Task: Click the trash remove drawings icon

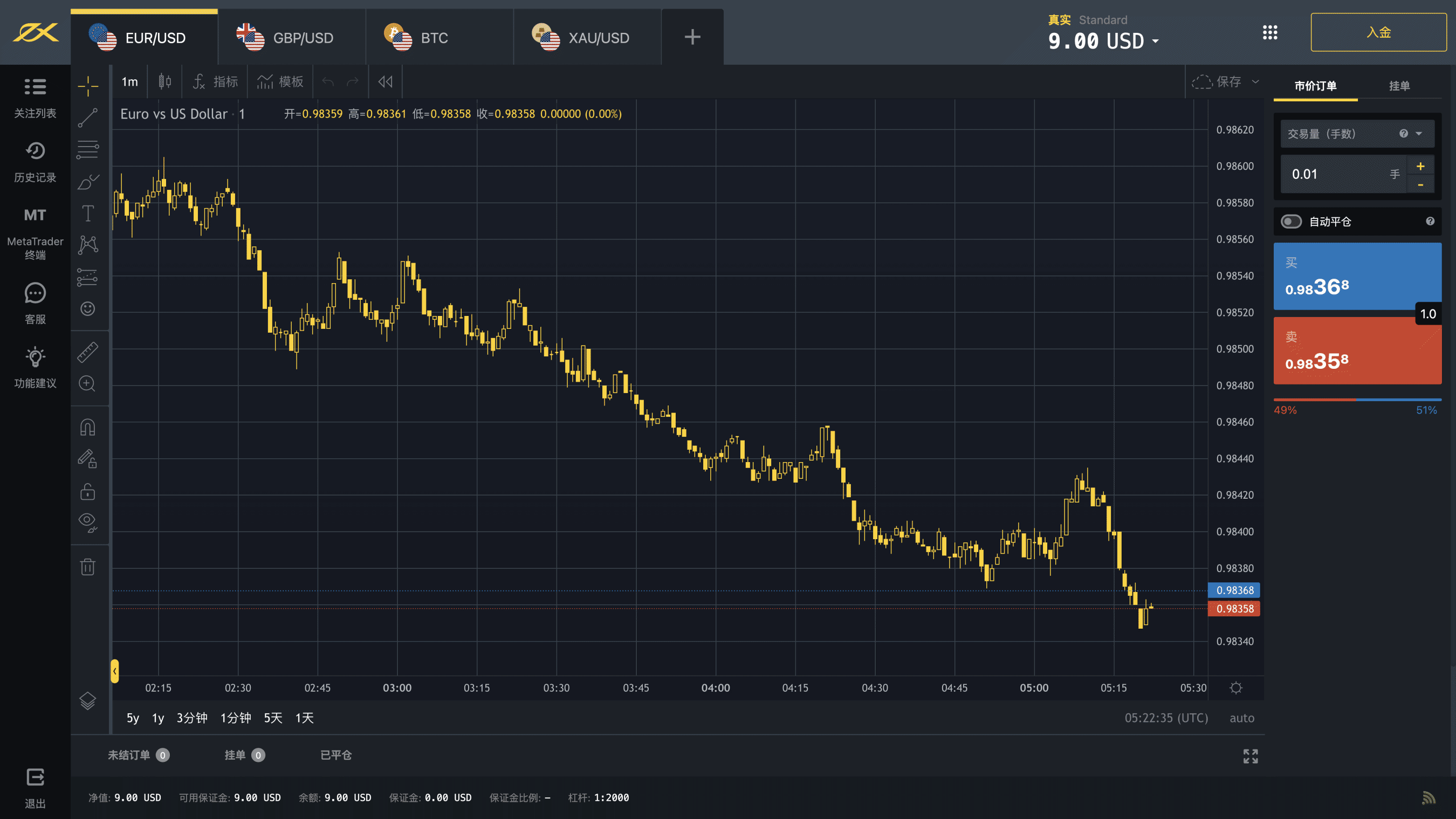Action: pos(87,566)
